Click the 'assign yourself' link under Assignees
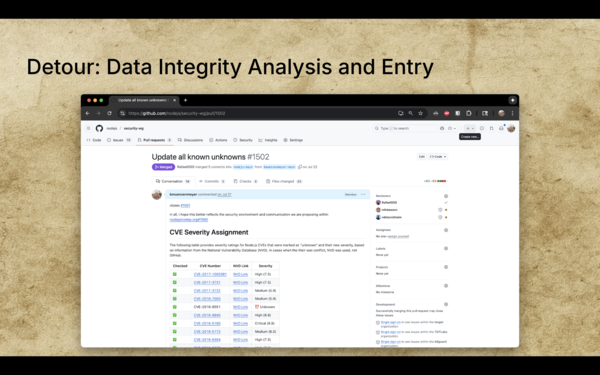This screenshot has width=600, height=375. 398,236
